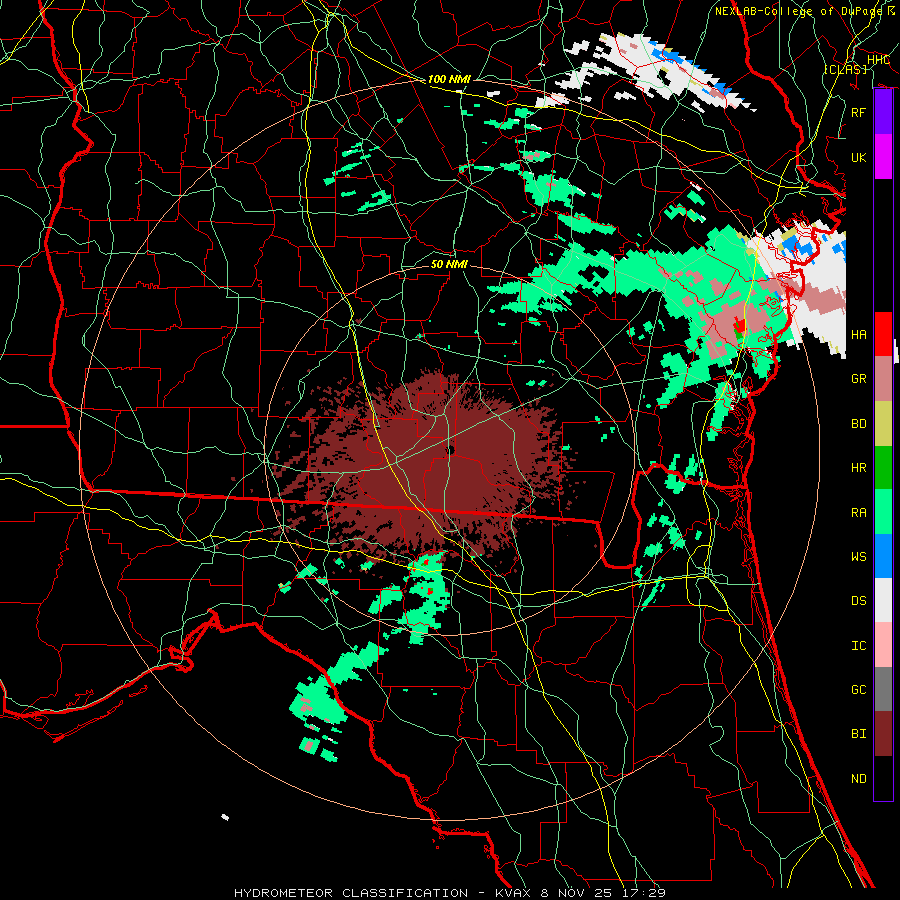Click the '{CLAS}' label near the legend
Viewport: 900px width, 900px height.
(845, 69)
